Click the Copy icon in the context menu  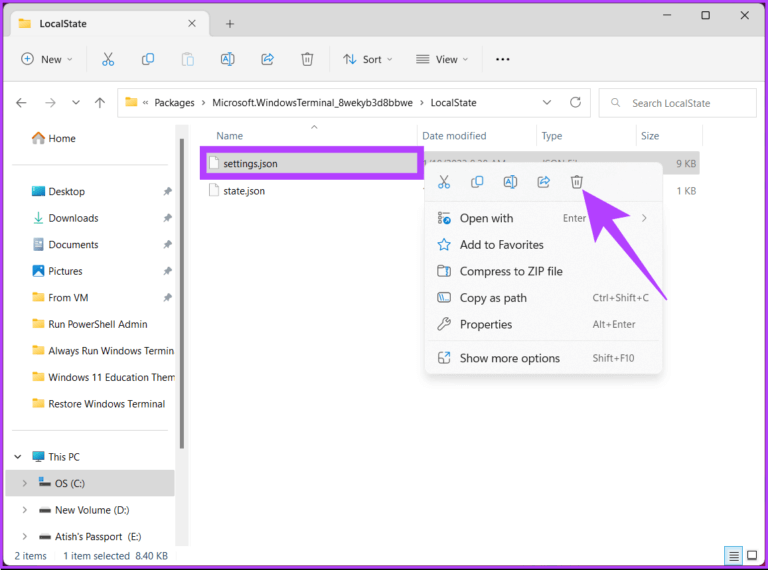click(x=477, y=182)
